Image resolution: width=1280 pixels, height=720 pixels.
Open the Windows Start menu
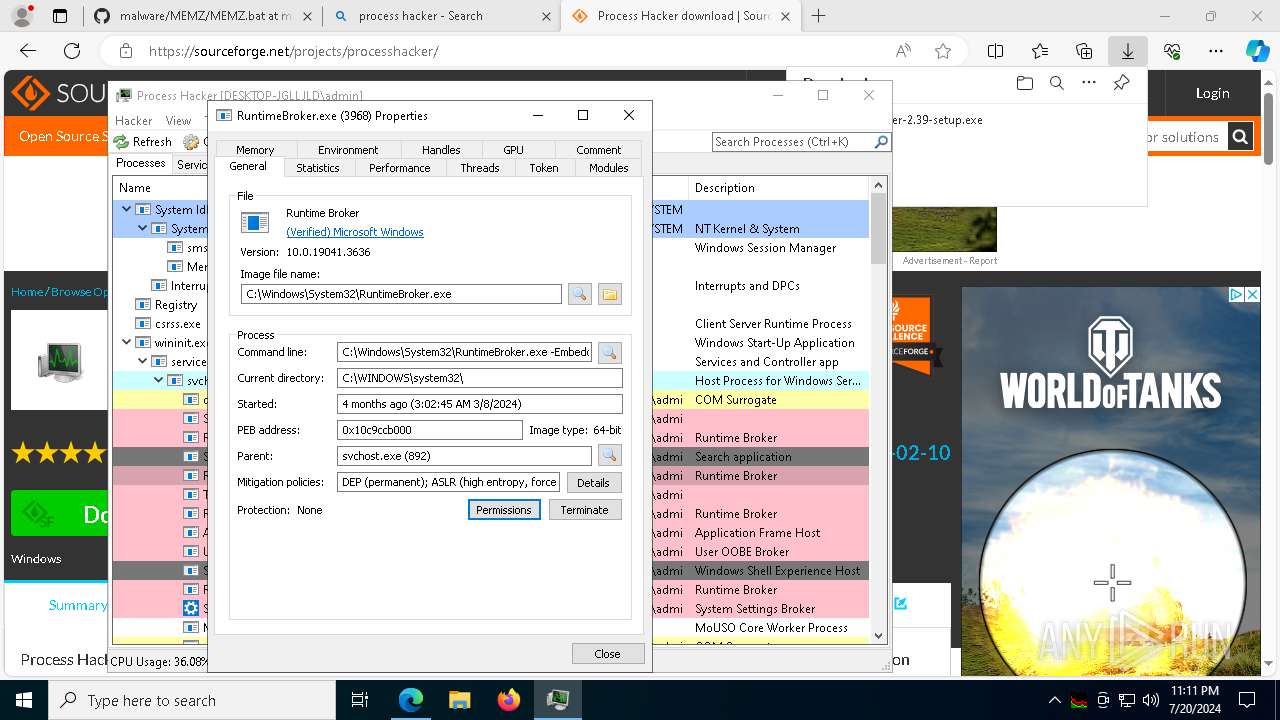point(24,700)
